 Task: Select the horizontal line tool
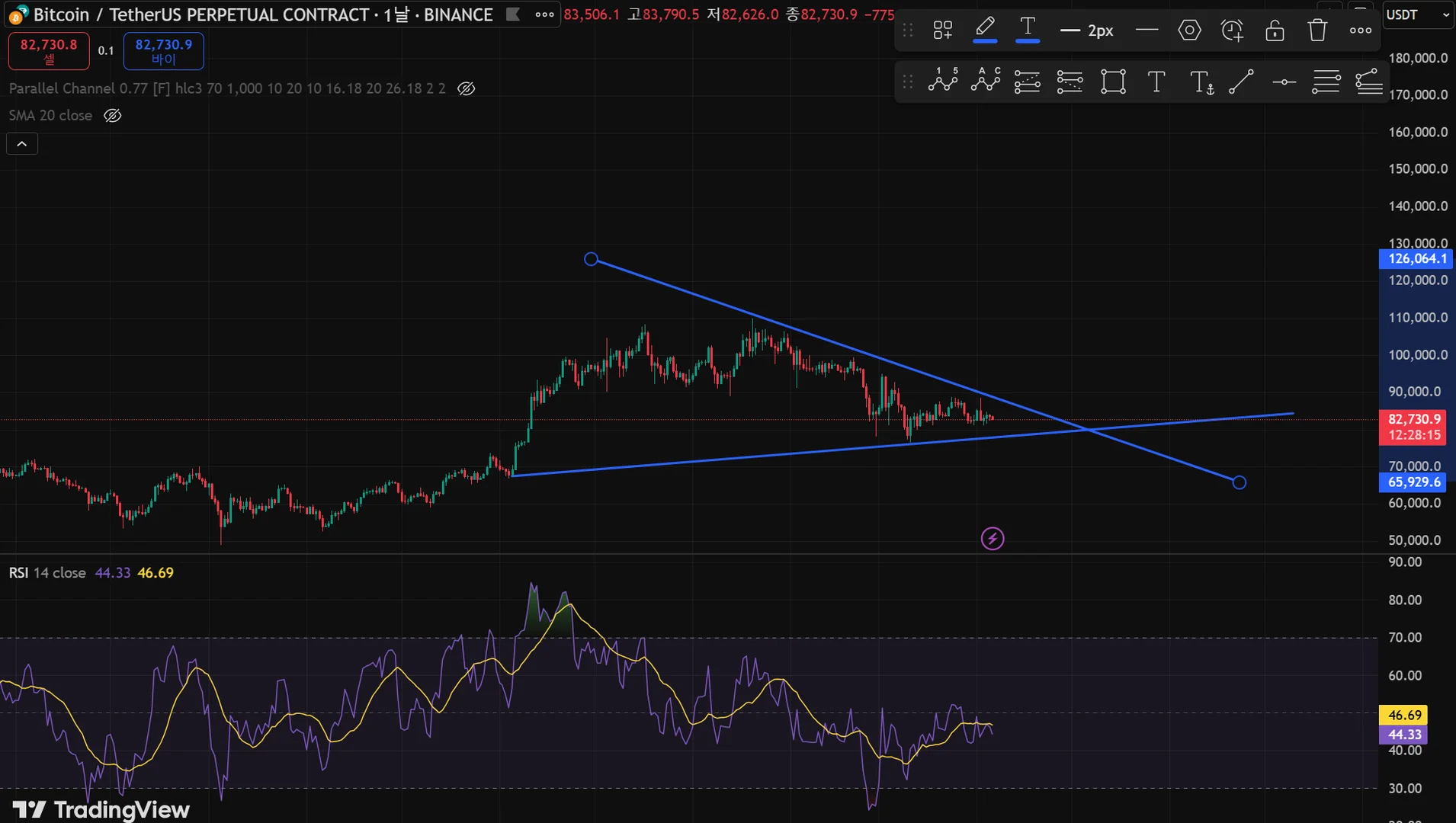tap(1284, 82)
